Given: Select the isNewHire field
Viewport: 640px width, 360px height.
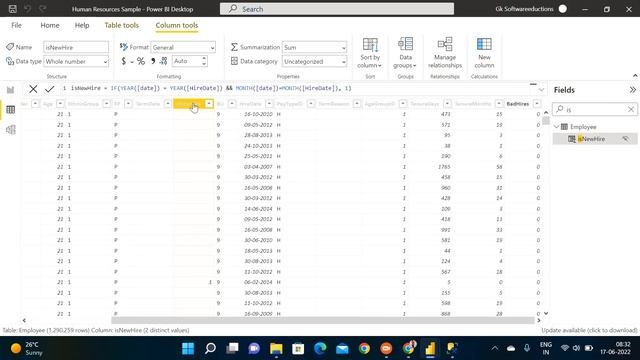Looking at the screenshot, I should (x=591, y=139).
